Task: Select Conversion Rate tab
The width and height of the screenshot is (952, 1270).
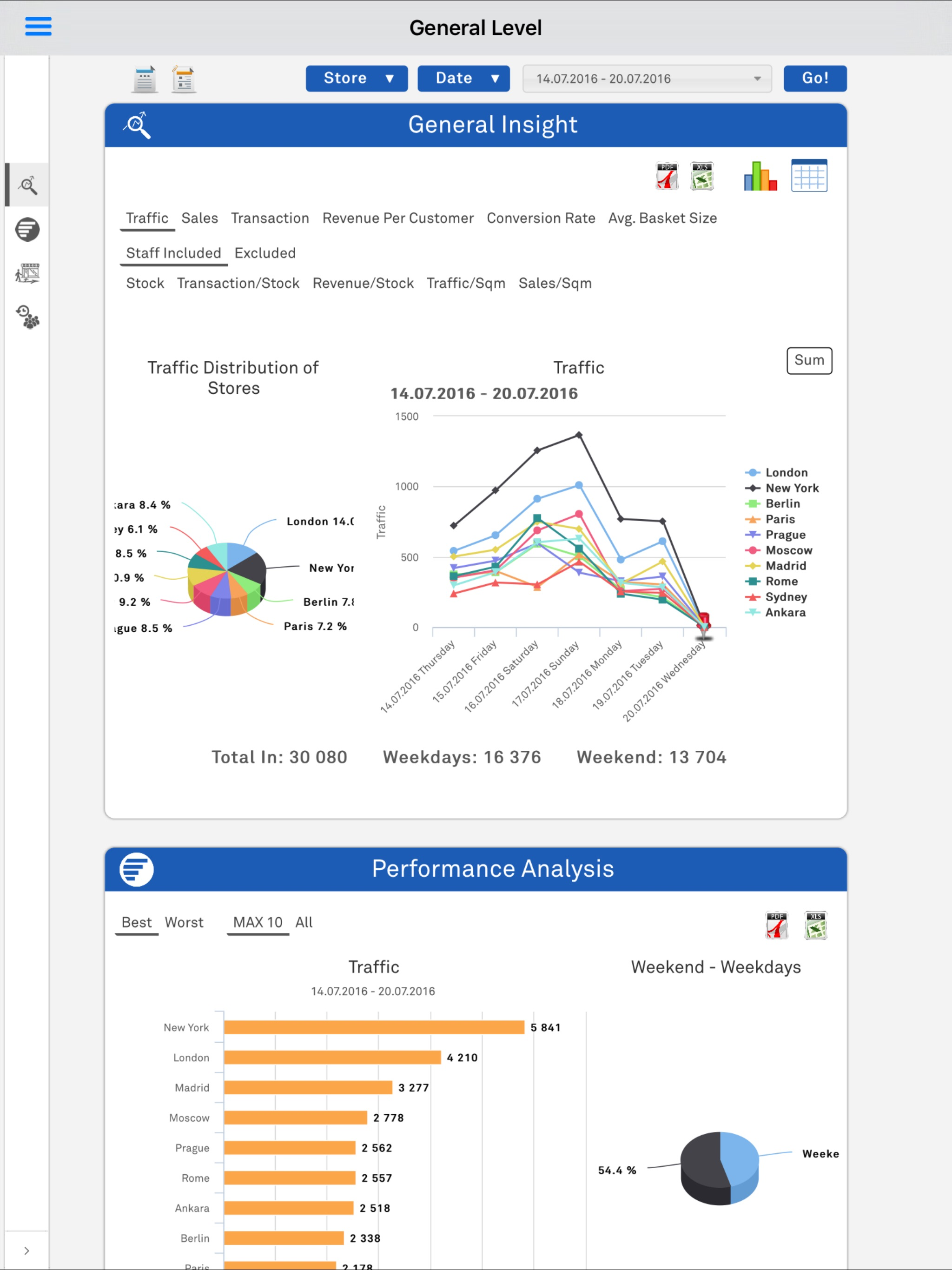Action: 541,218
